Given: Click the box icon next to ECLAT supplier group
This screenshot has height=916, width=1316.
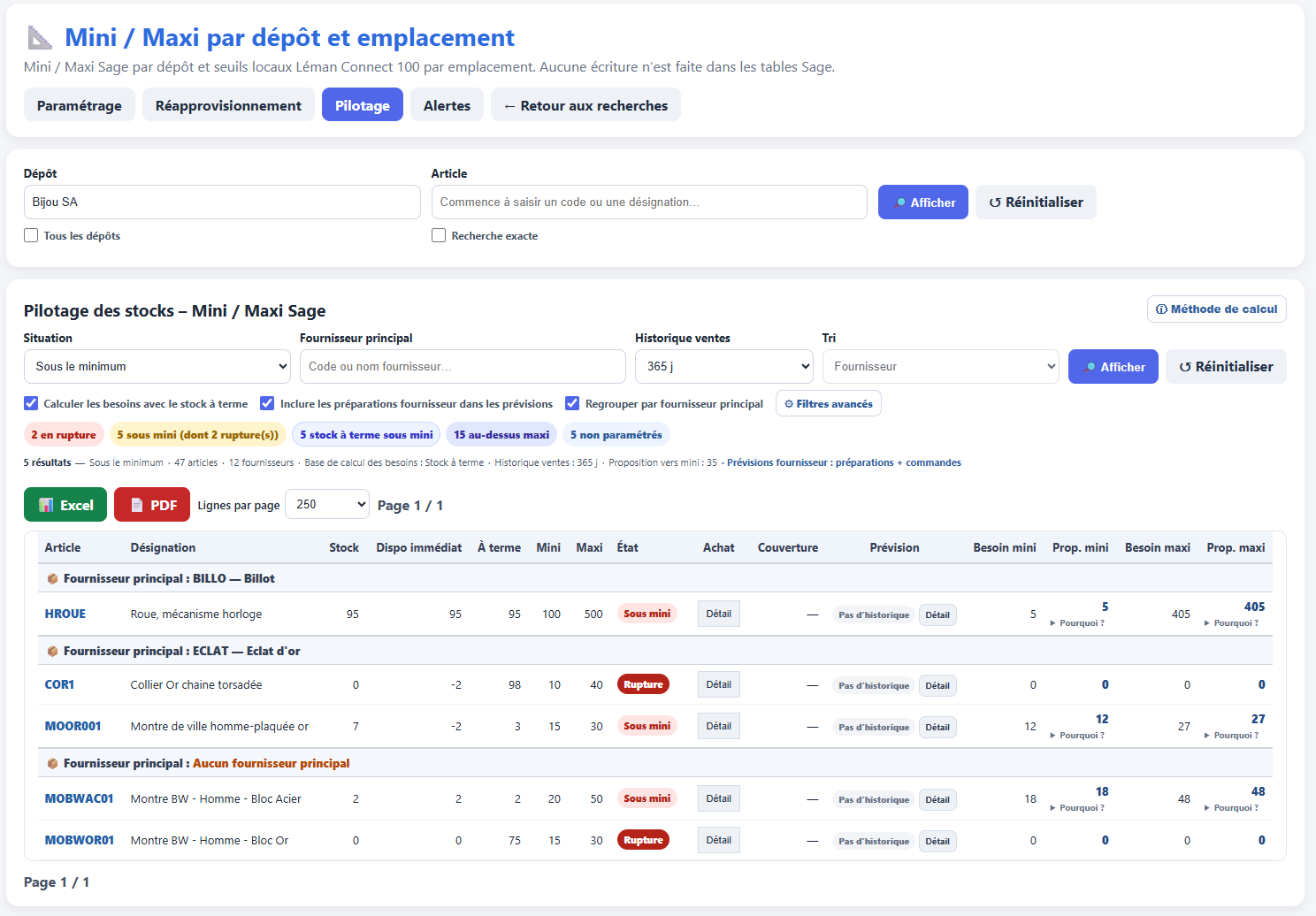Looking at the screenshot, I should [52, 651].
